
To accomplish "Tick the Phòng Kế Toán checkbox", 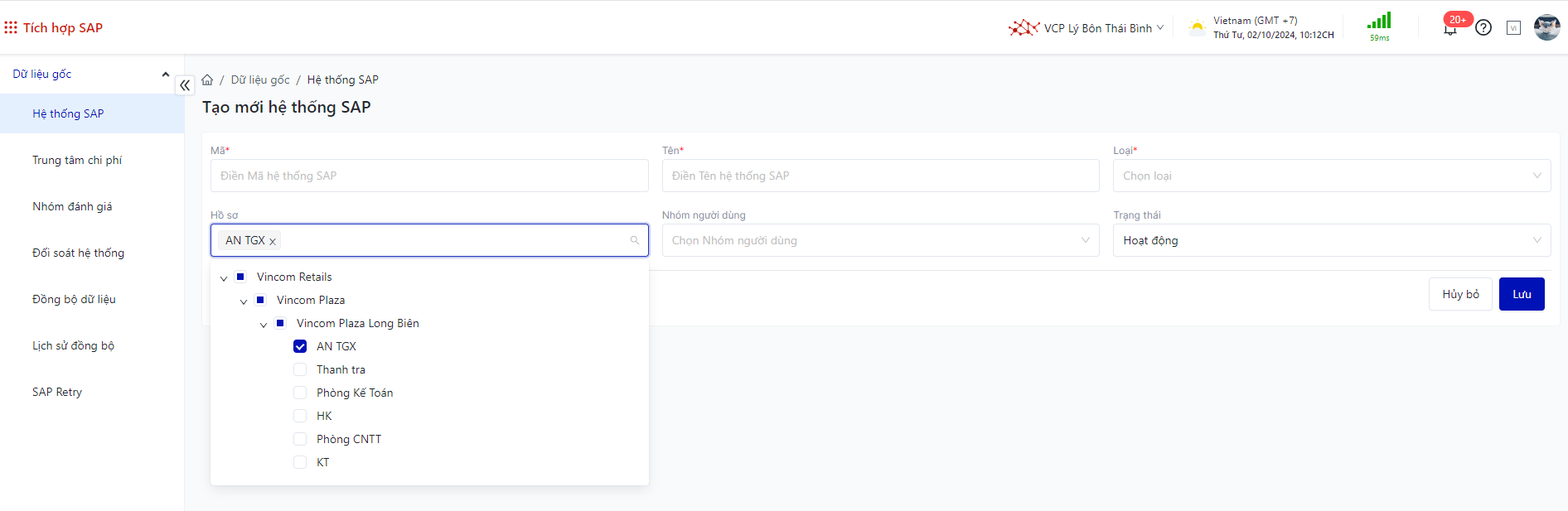I will coord(300,393).
